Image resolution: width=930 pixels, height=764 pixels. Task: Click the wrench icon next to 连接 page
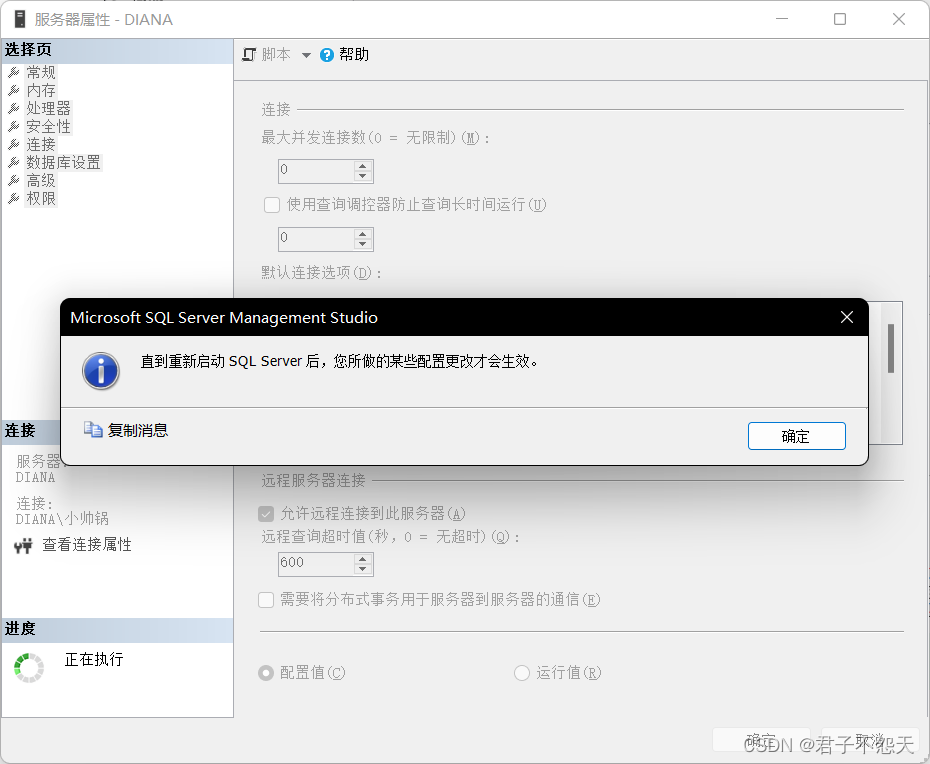point(14,144)
